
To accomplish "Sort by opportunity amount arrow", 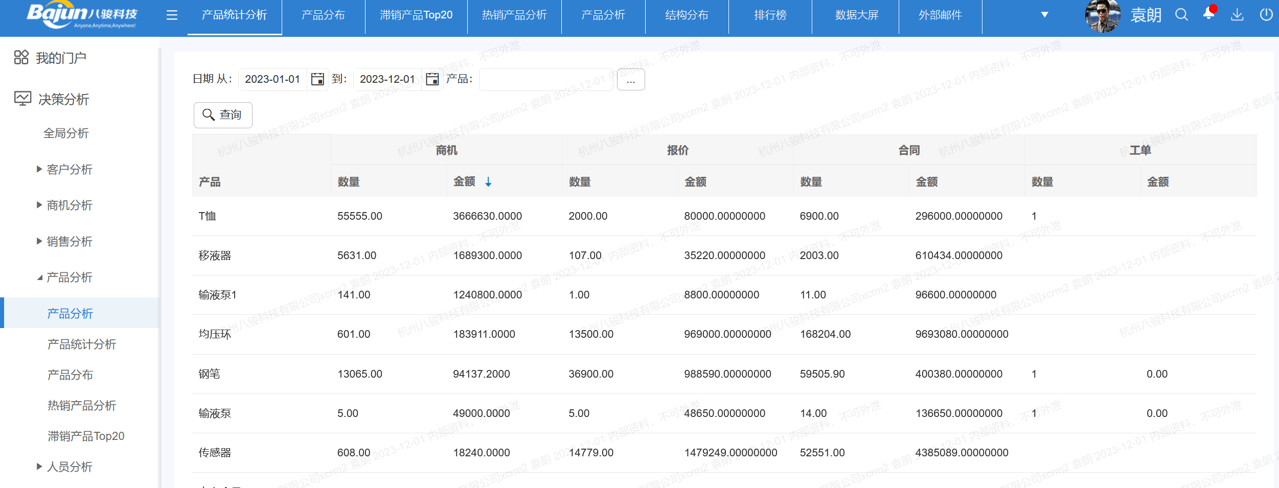I will 488,182.
